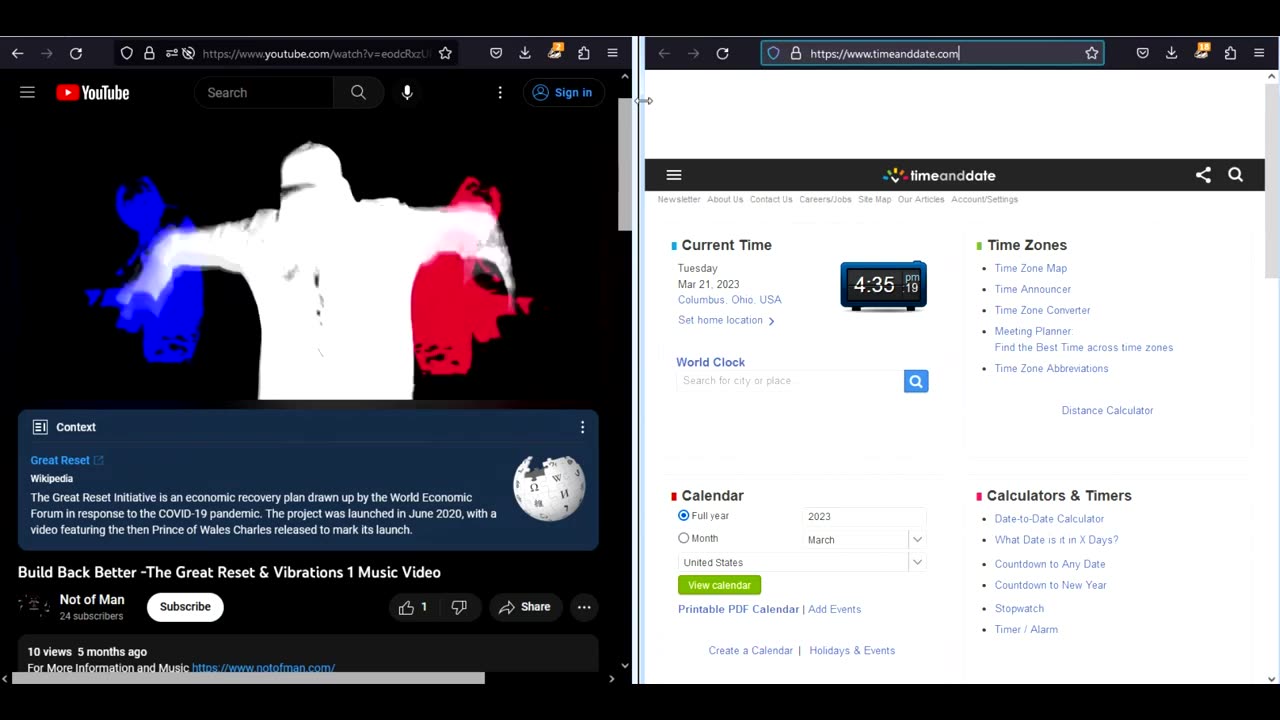Open Account/Settings menu link

[985, 199]
